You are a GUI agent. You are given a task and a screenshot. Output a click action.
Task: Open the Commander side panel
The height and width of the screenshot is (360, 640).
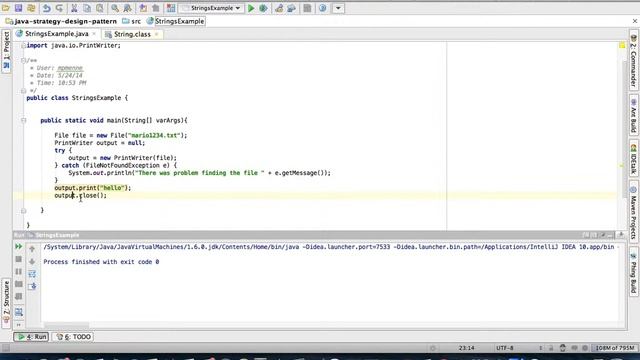tap(633, 61)
